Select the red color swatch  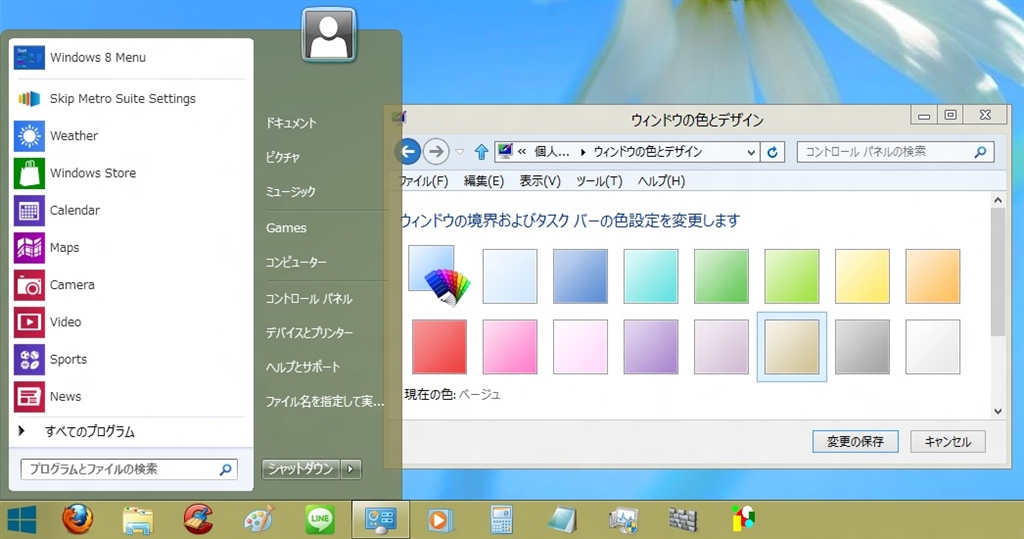[x=439, y=346]
